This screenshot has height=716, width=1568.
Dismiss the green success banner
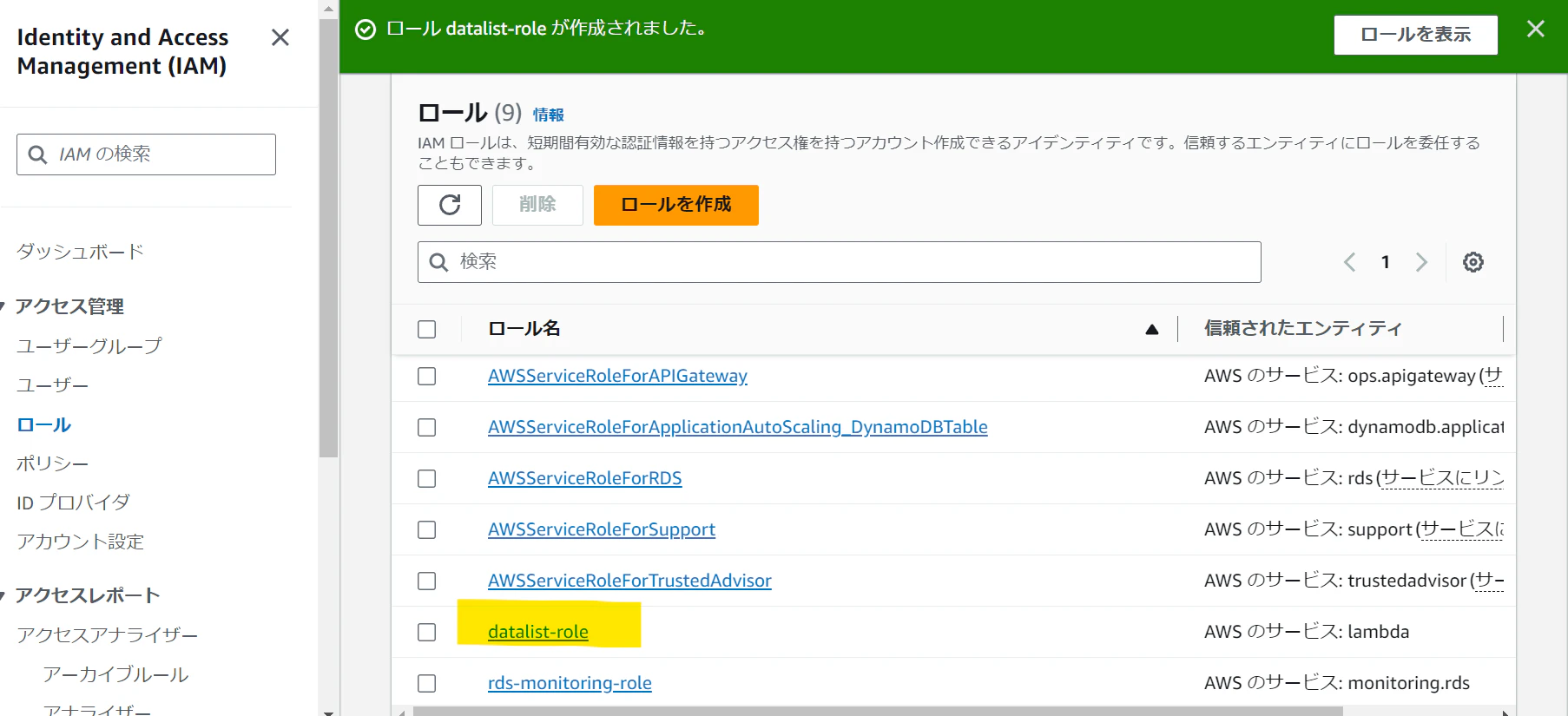click(1535, 29)
